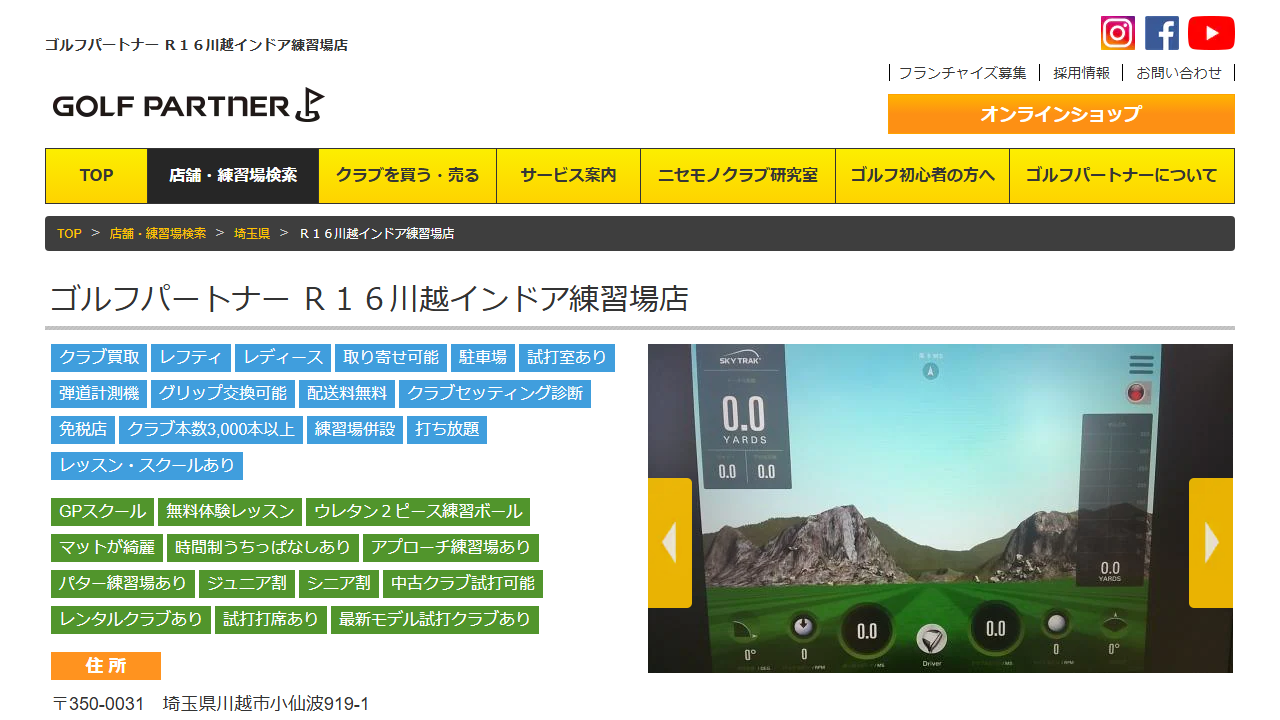Click 埼玉県 breadcrumb link
Viewport: 1280px width, 720px height.
pyautogui.click(x=252, y=234)
